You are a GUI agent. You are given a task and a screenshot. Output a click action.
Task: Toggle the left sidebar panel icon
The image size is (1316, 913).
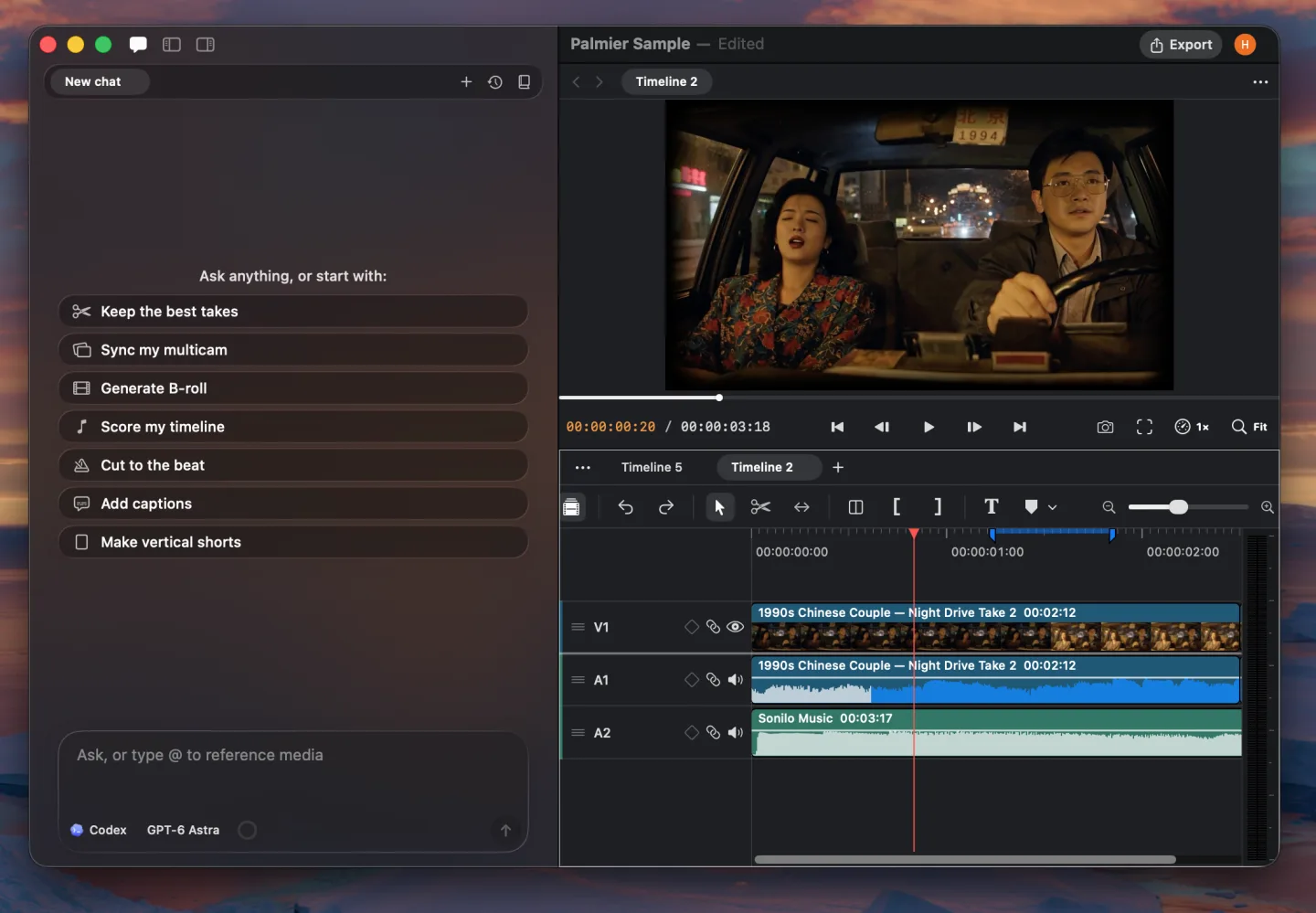click(x=172, y=45)
